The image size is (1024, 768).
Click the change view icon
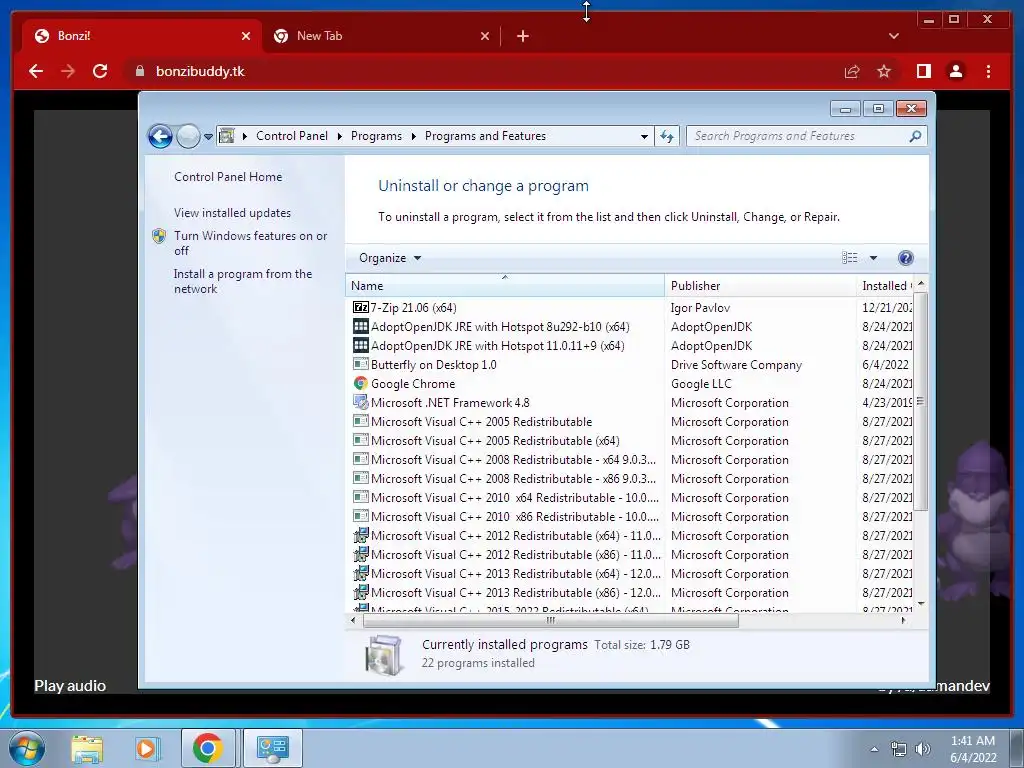click(x=850, y=258)
